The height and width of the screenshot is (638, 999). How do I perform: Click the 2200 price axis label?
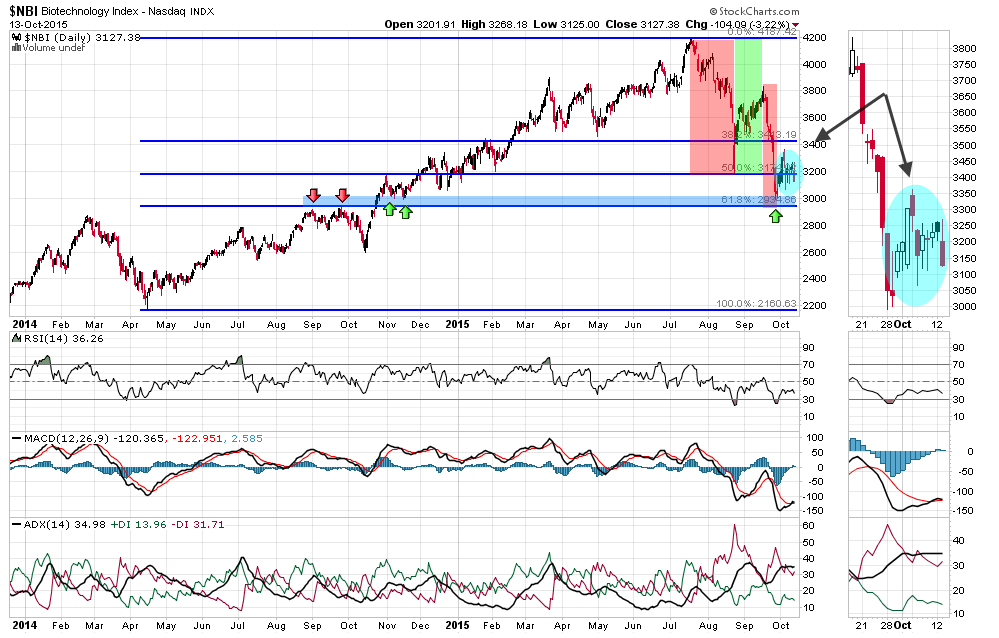[x=815, y=305]
